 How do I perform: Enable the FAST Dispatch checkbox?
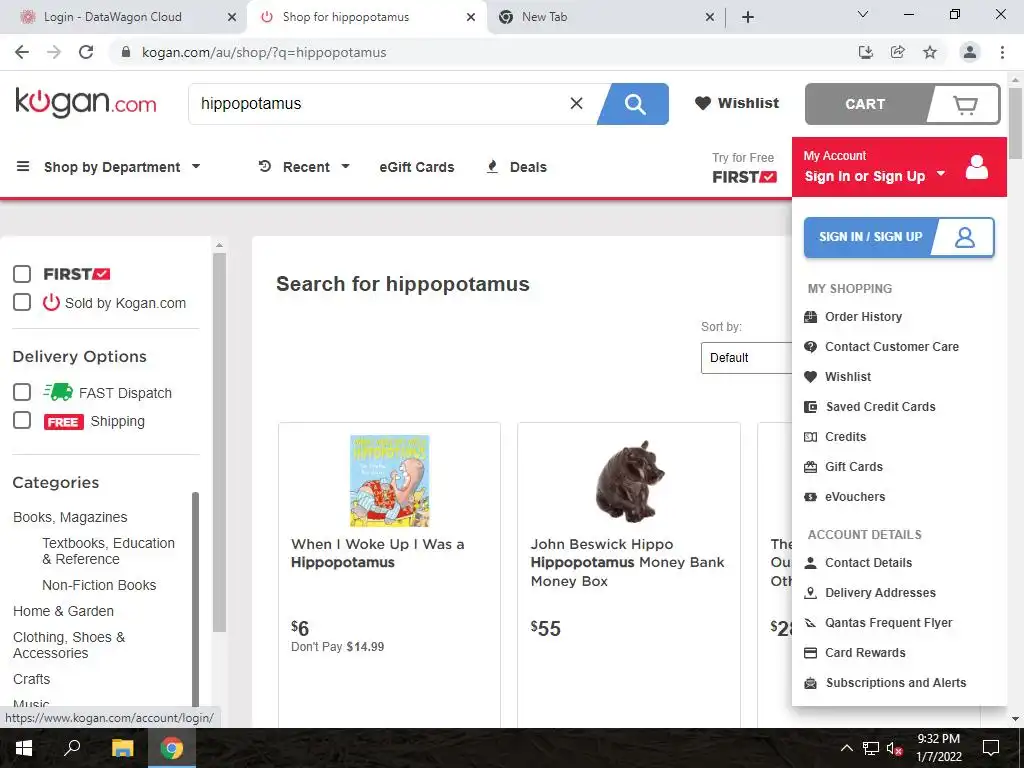[x=22, y=392]
